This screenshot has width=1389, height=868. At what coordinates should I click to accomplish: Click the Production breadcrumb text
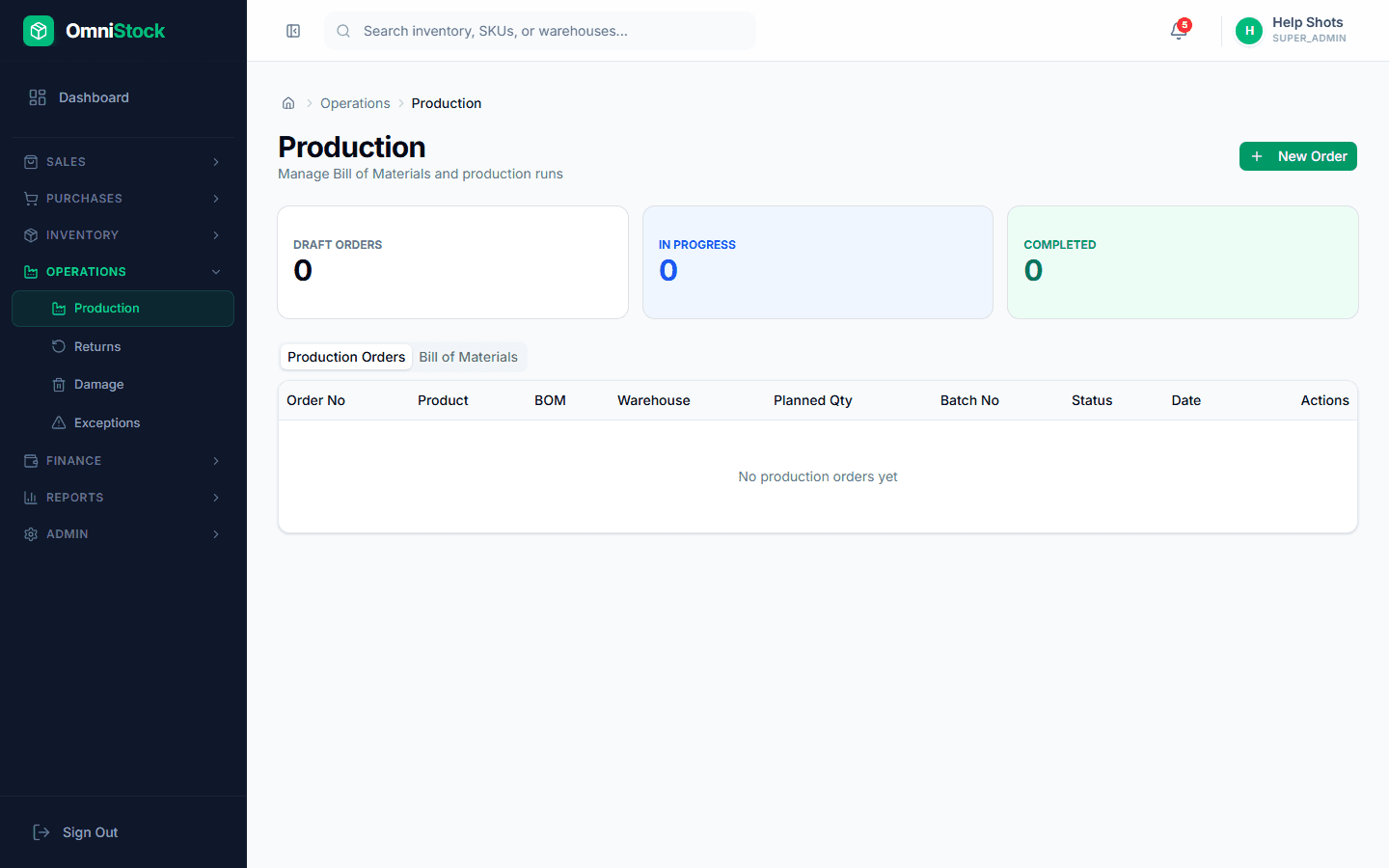point(447,103)
